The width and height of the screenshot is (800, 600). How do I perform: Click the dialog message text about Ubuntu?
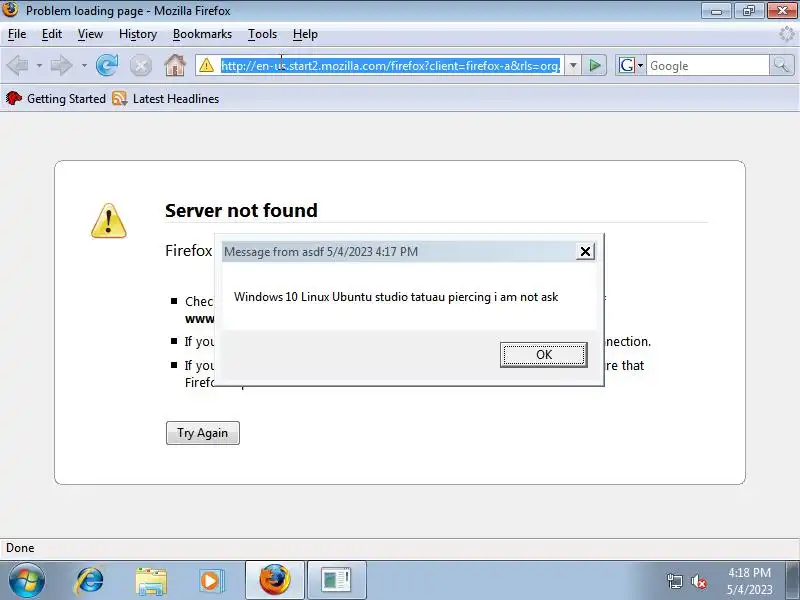click(396, 297)
